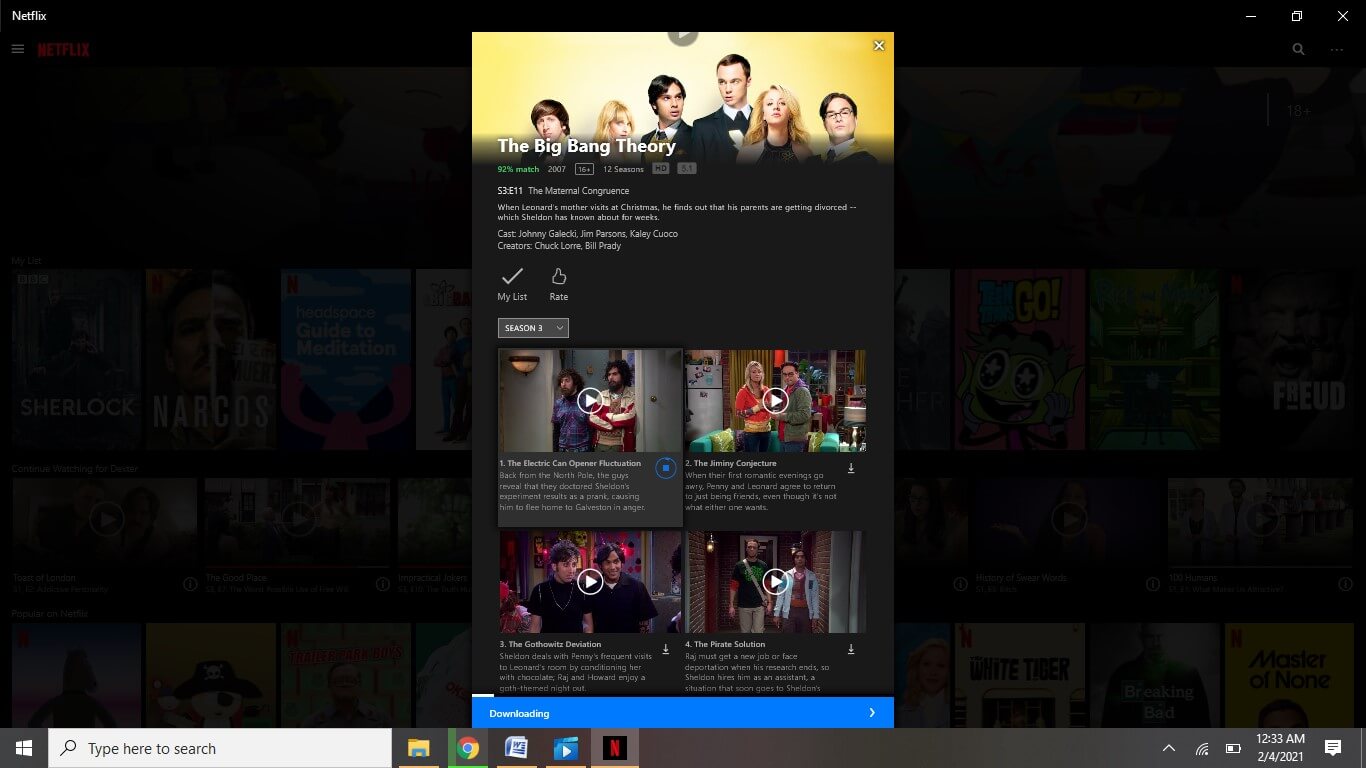Viewport: 1366px width, 768px height.
Task: Play 100 Humans in Continue Watching
Action: point(1261,518)
